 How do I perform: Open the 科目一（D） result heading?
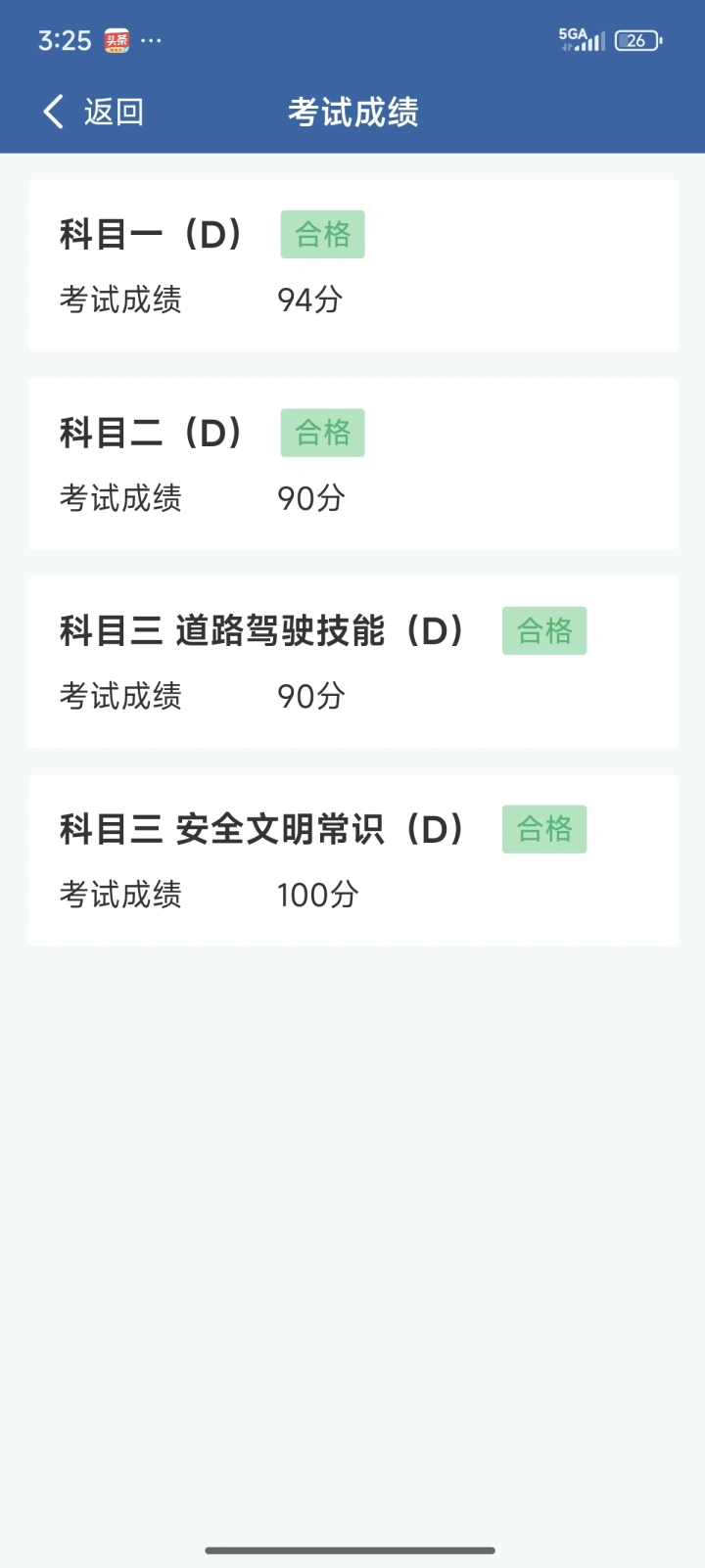coord(152,235)
